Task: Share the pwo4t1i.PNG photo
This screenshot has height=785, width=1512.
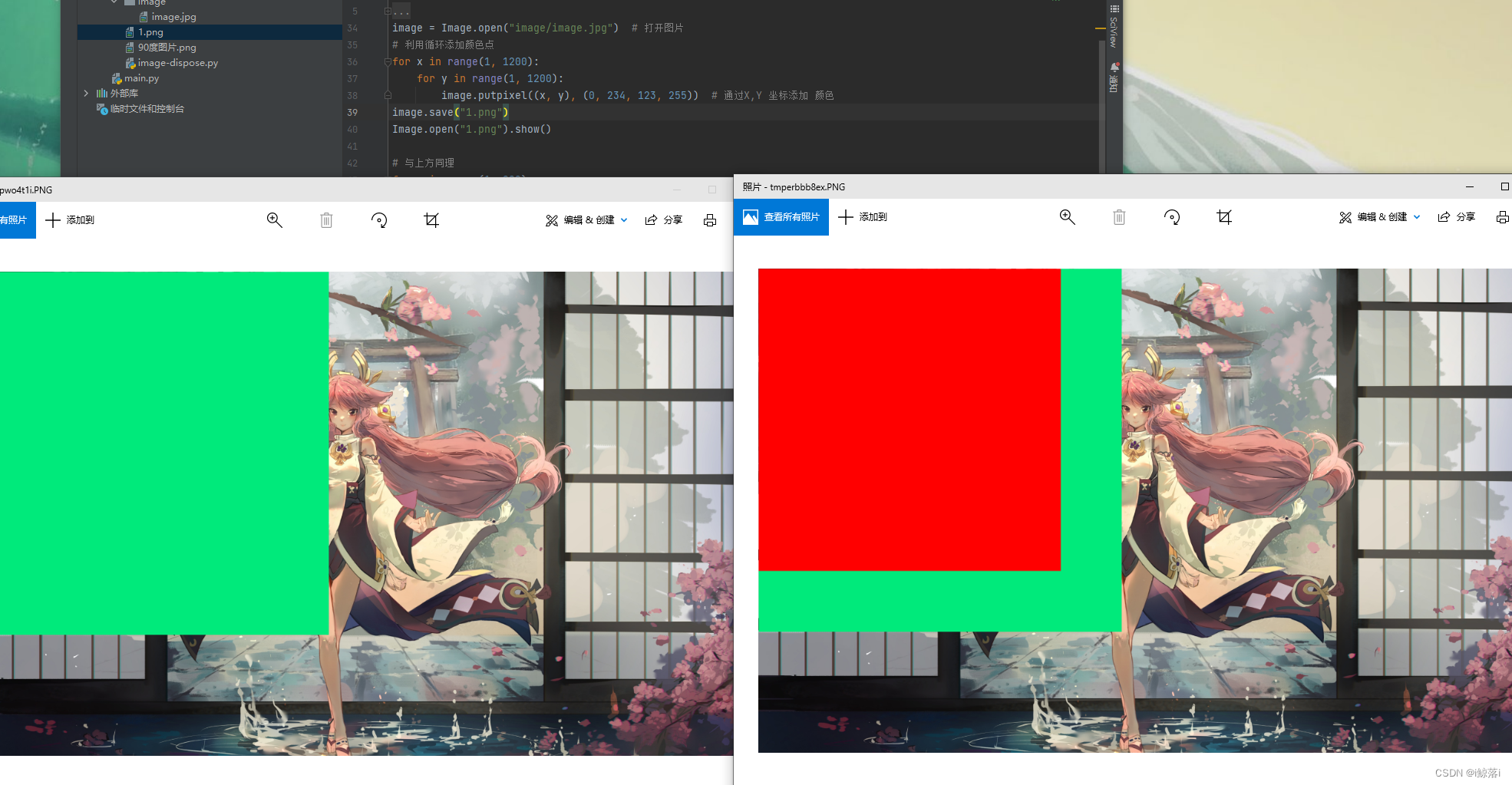Action: (663, 220)
